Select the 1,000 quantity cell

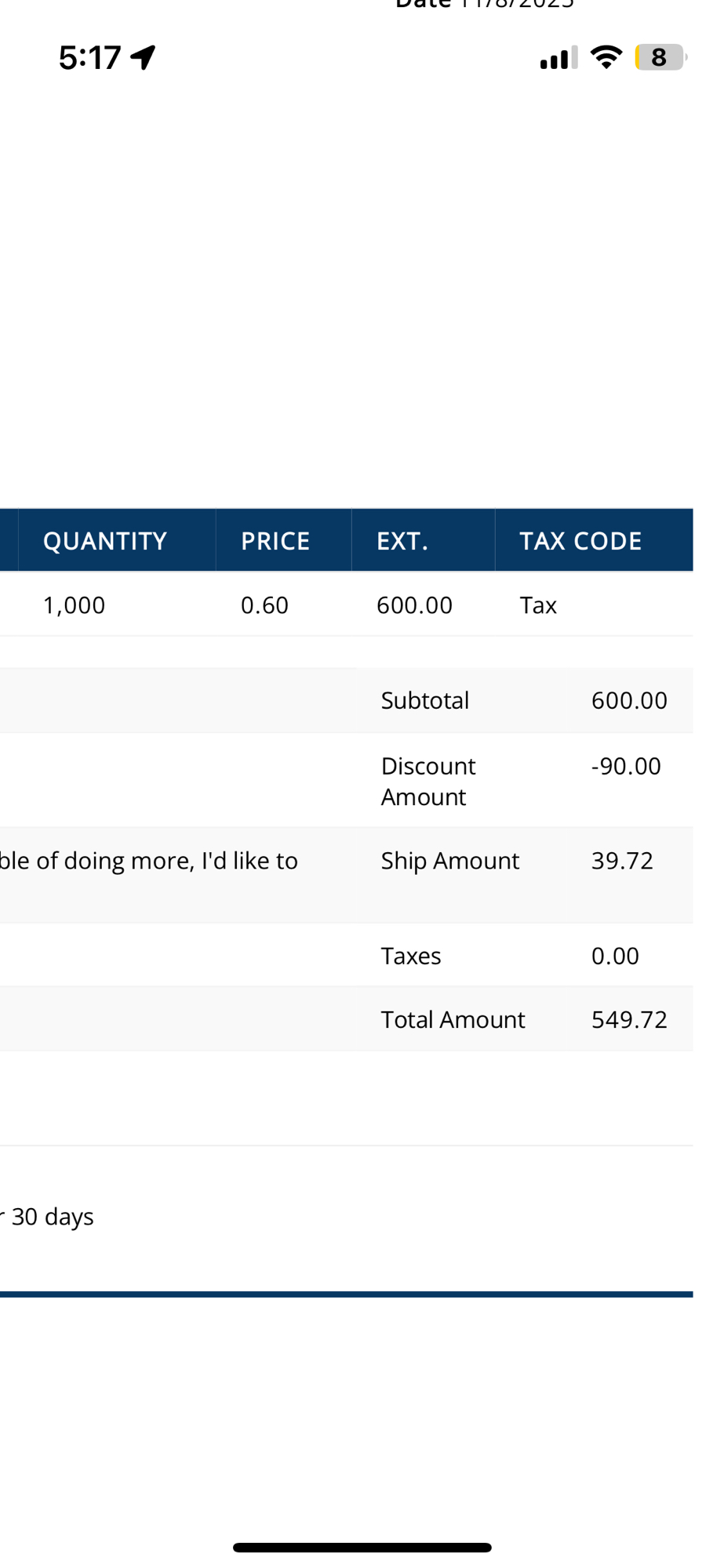point(74,605)
